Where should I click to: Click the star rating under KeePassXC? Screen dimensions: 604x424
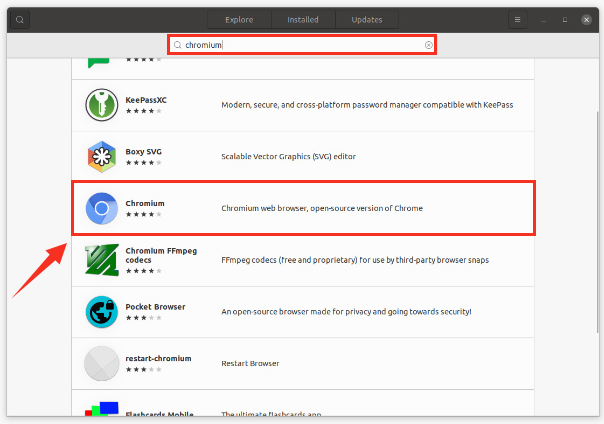point(144,111)
